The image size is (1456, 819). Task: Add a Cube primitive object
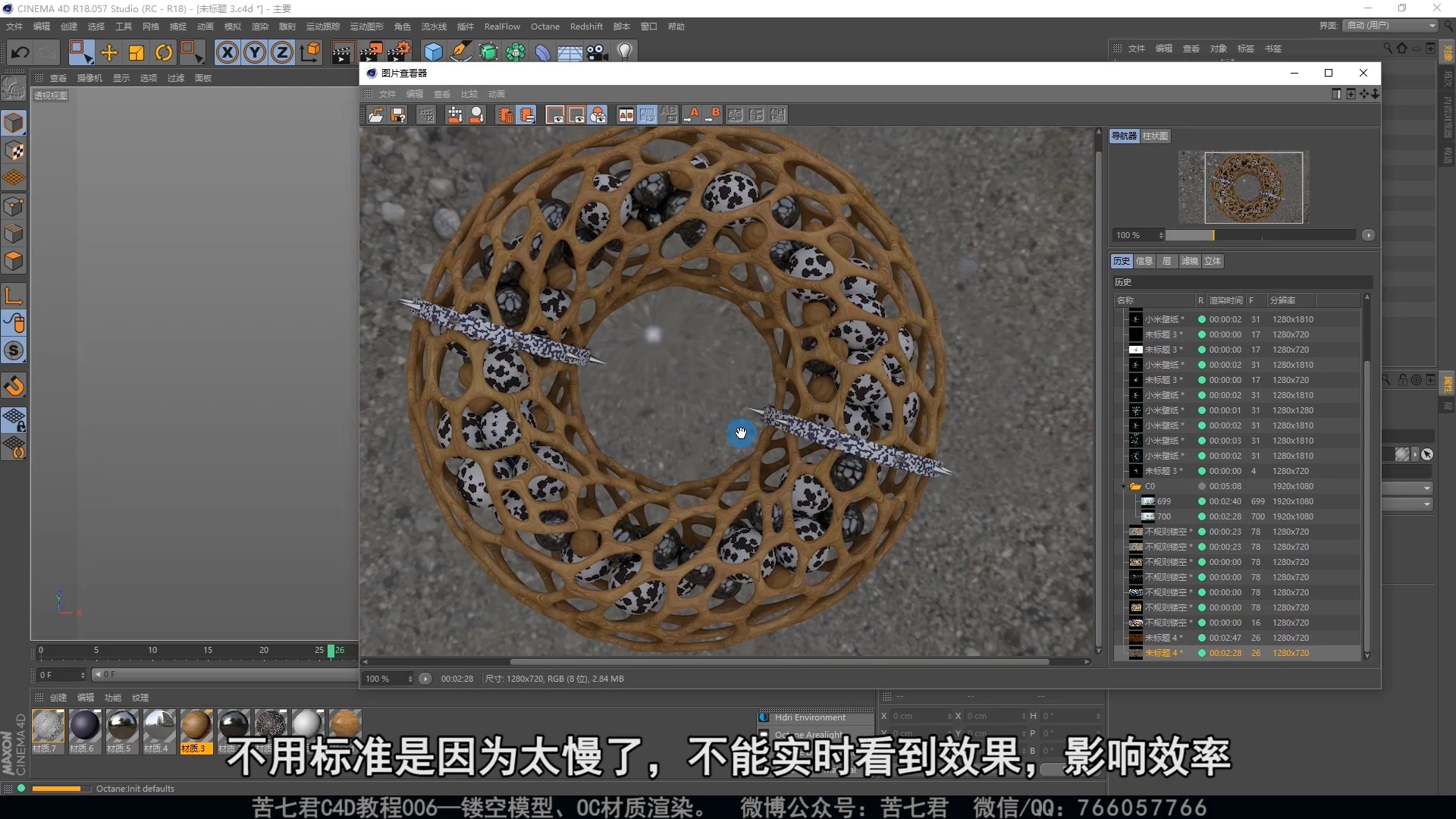(433, 52)
